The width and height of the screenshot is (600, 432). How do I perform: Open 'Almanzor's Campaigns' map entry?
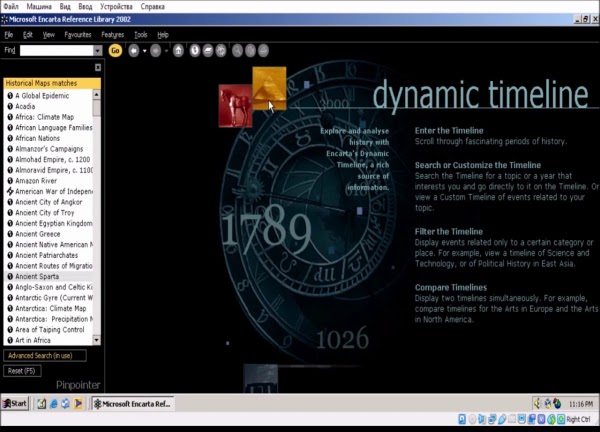[49, 149]
